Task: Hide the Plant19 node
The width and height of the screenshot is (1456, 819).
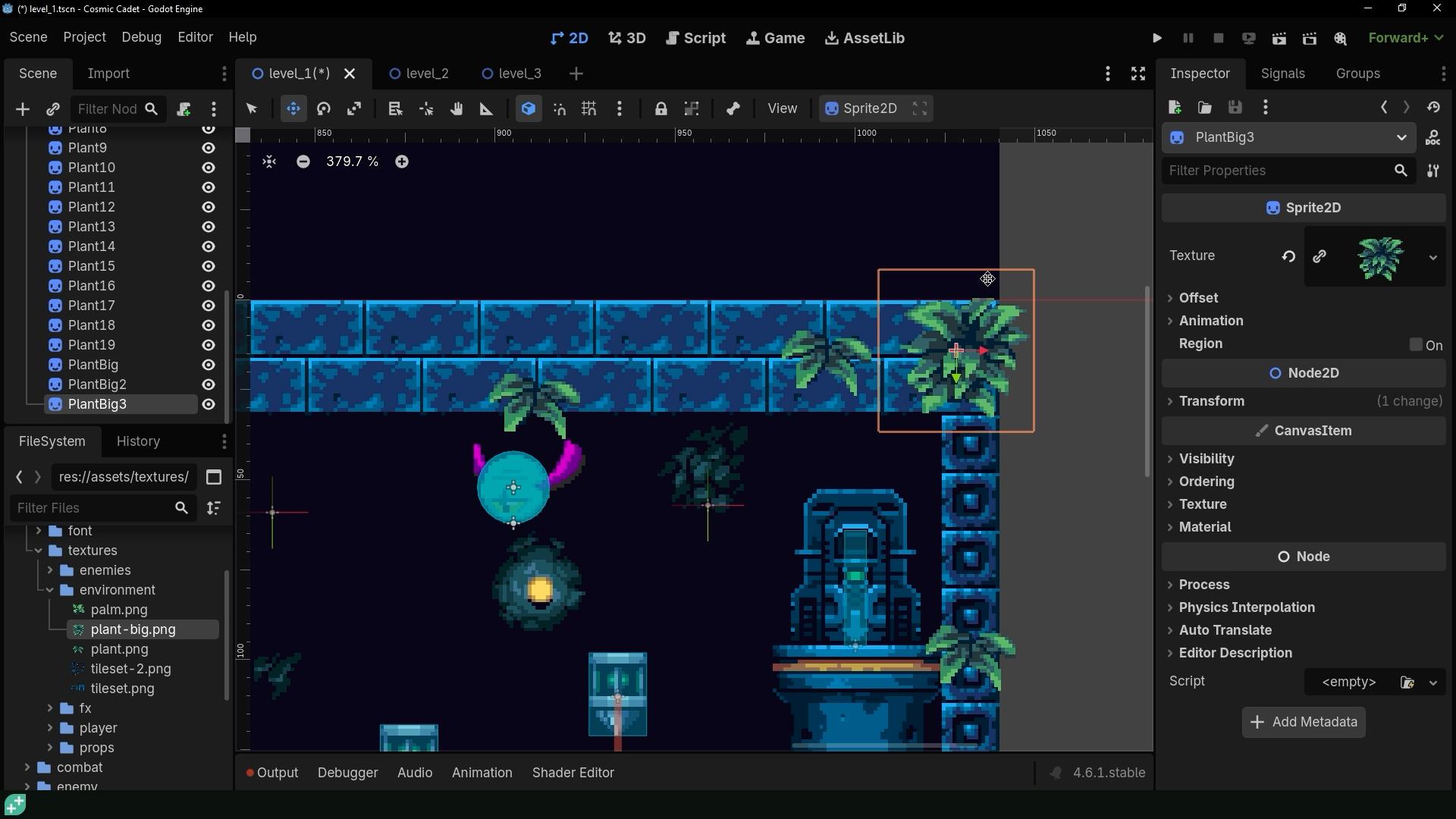Action: [208, 345]
